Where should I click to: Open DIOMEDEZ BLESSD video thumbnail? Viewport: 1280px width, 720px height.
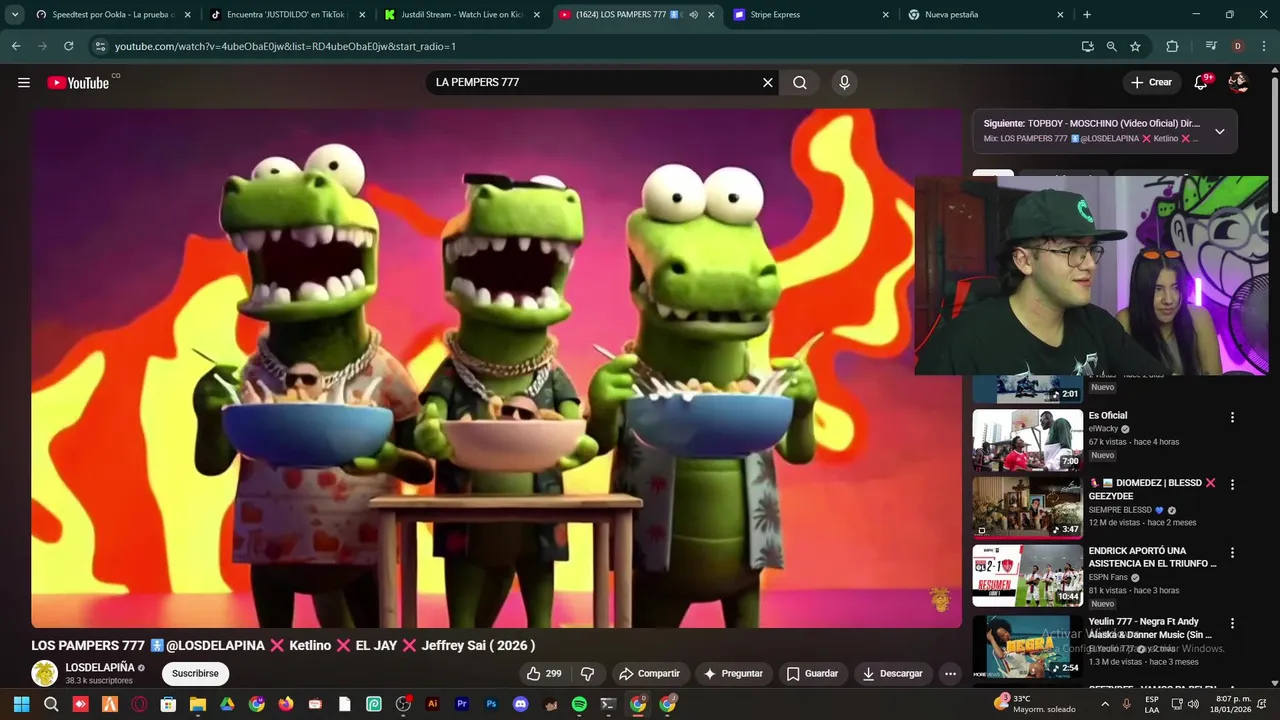[1027, 508]
